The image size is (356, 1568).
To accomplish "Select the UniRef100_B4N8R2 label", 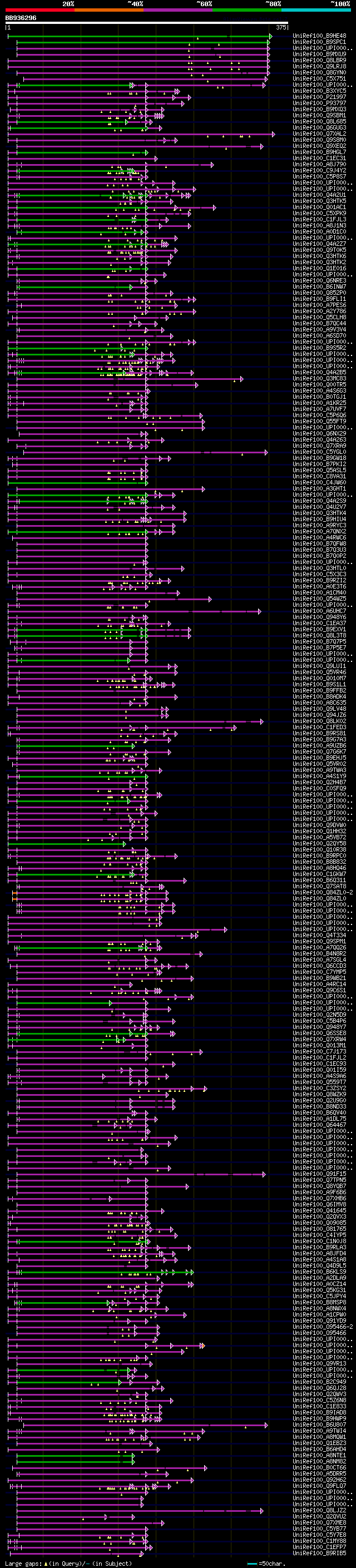I will (319, 954).
